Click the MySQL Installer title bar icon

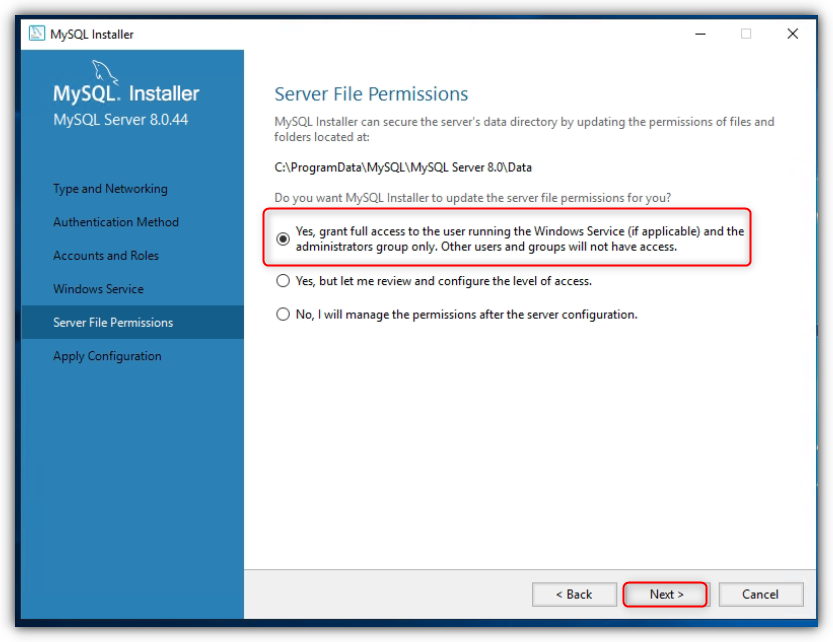point(37,33)
